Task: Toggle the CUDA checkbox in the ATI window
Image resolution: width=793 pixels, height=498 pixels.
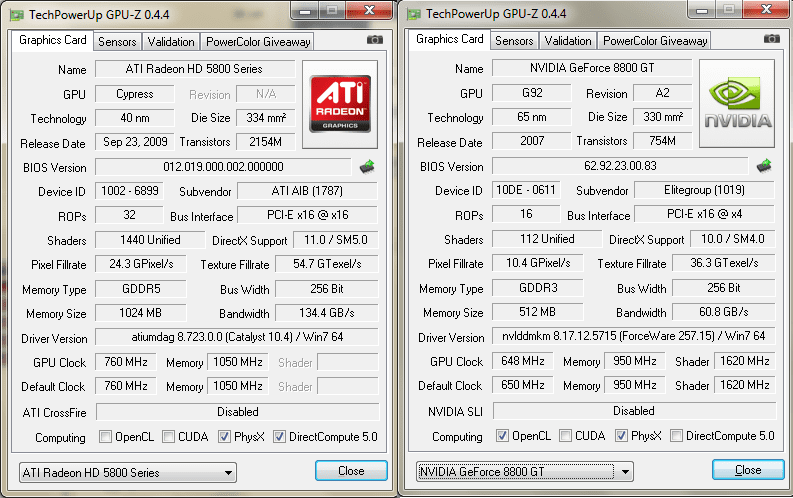Action: point(168,436)
